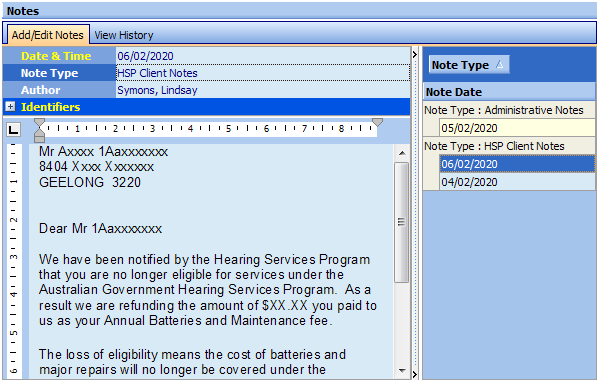Click the Date & Time field value
This screenshot has width=599, height=382.
point(263,56)
